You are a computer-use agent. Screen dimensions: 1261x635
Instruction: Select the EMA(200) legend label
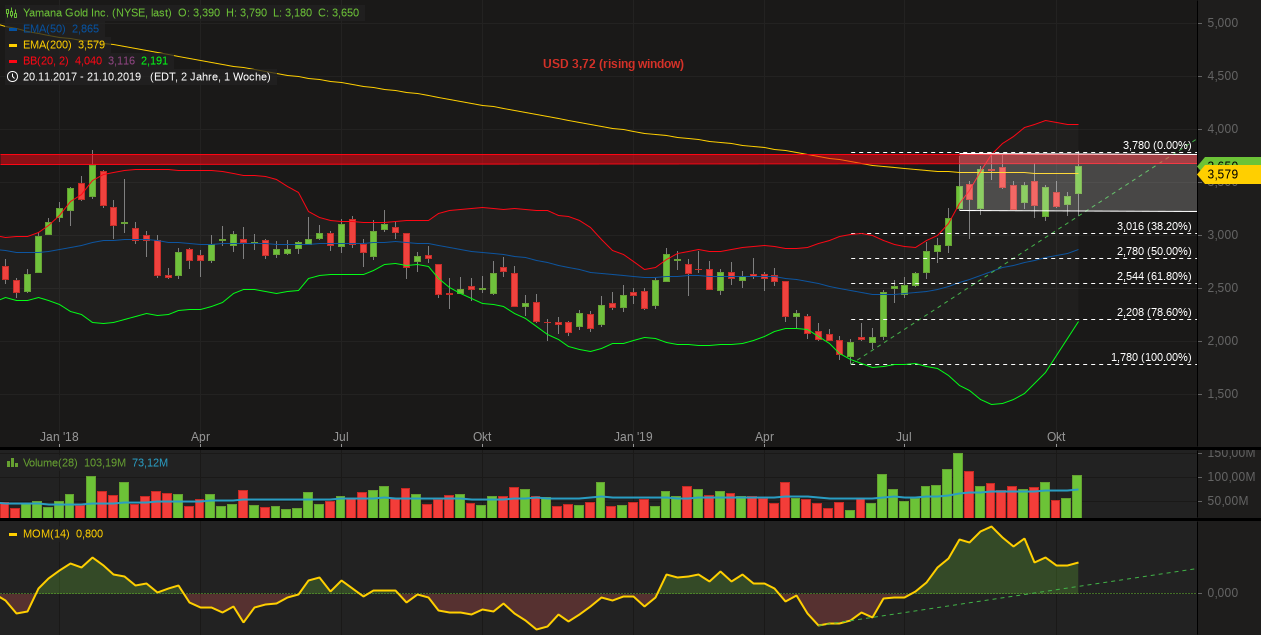point(49,45)
